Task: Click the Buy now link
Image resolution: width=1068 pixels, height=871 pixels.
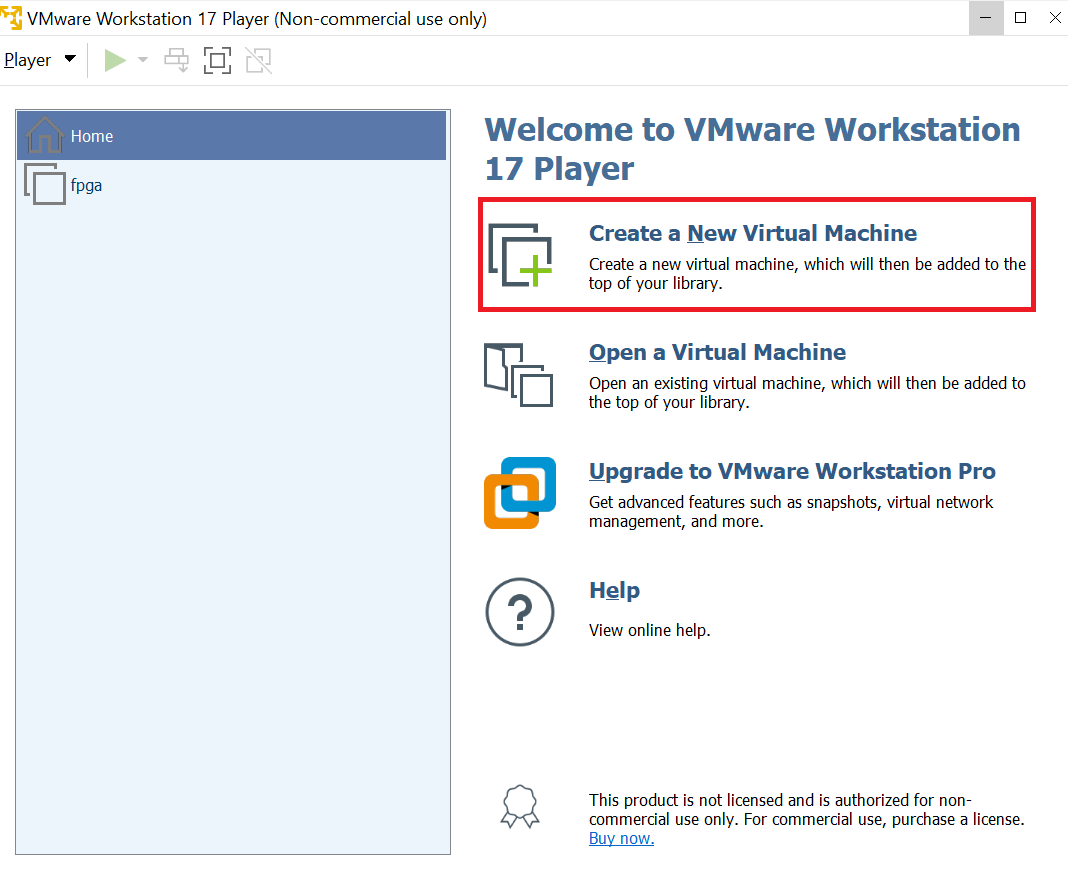Action: [621, 838]
